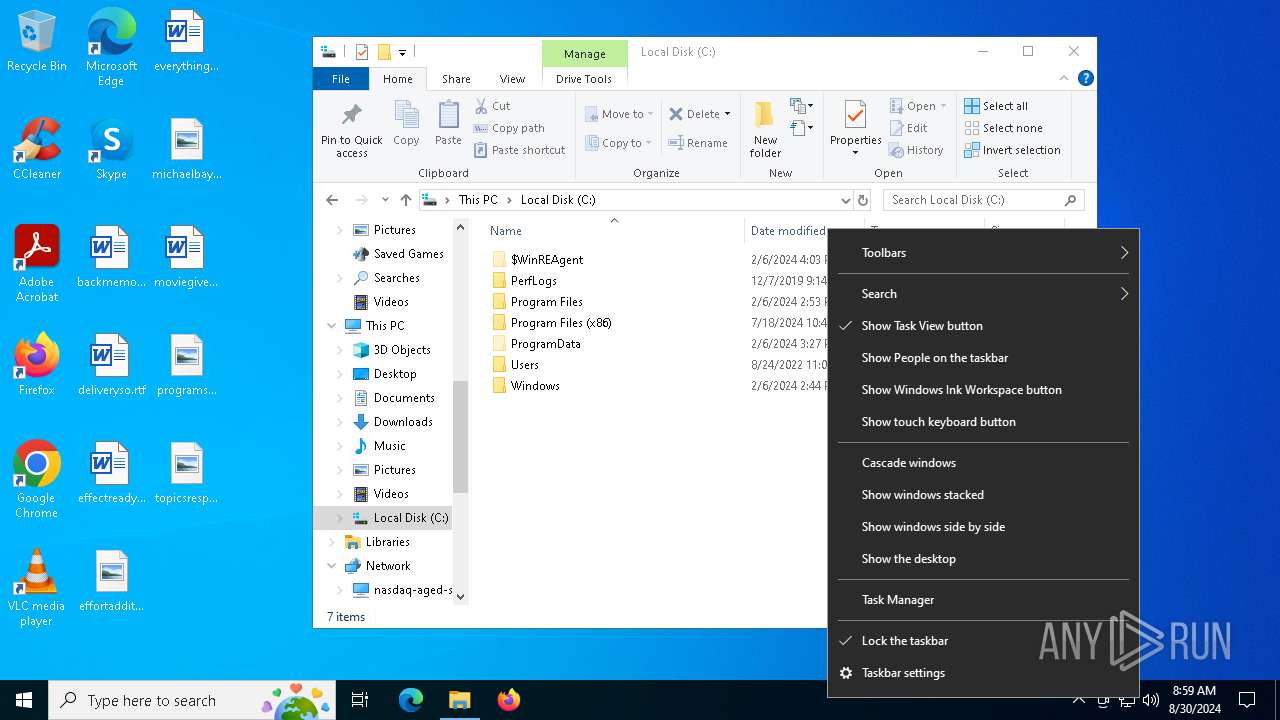Create a New folder from ribbon
Viewport: 1280px width, 720px height.
(765, 129)
